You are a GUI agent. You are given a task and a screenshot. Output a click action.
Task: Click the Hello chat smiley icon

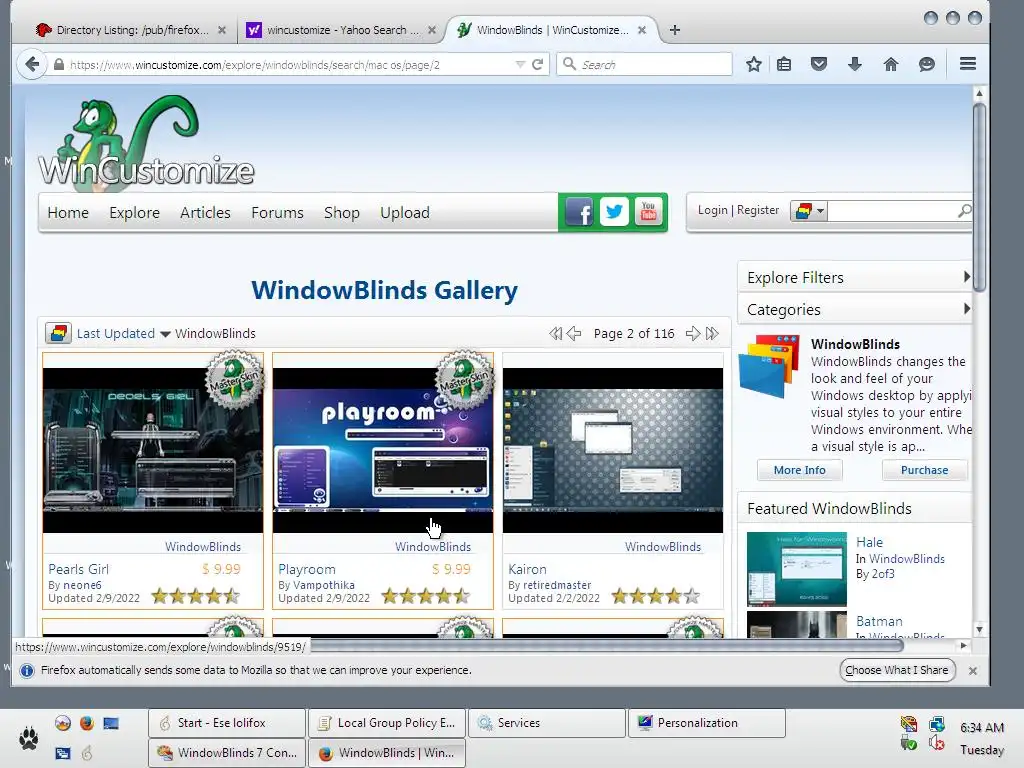[x=926, y=64]
